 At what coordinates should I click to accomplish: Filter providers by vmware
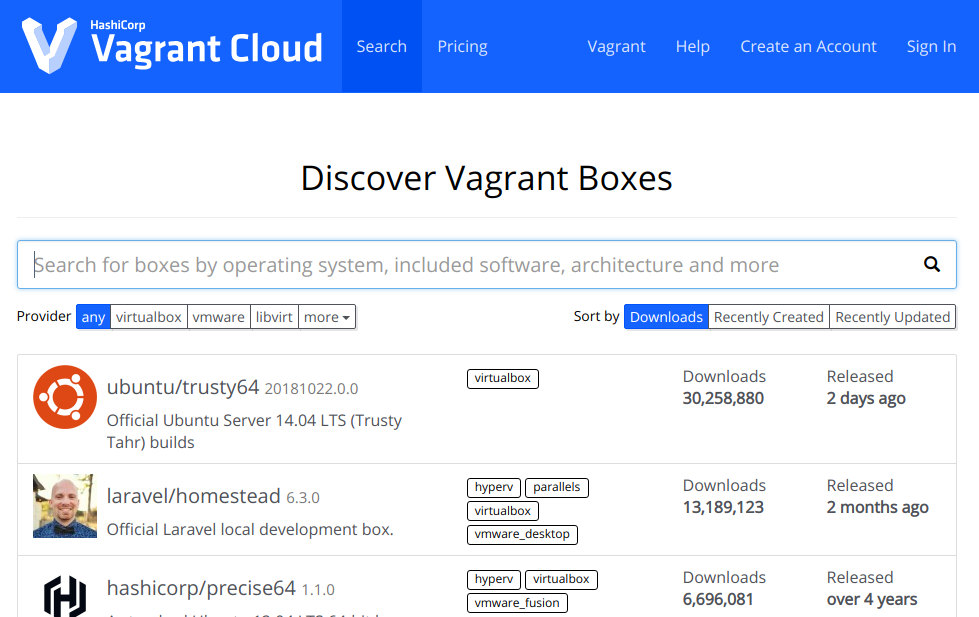pos(219,317)
